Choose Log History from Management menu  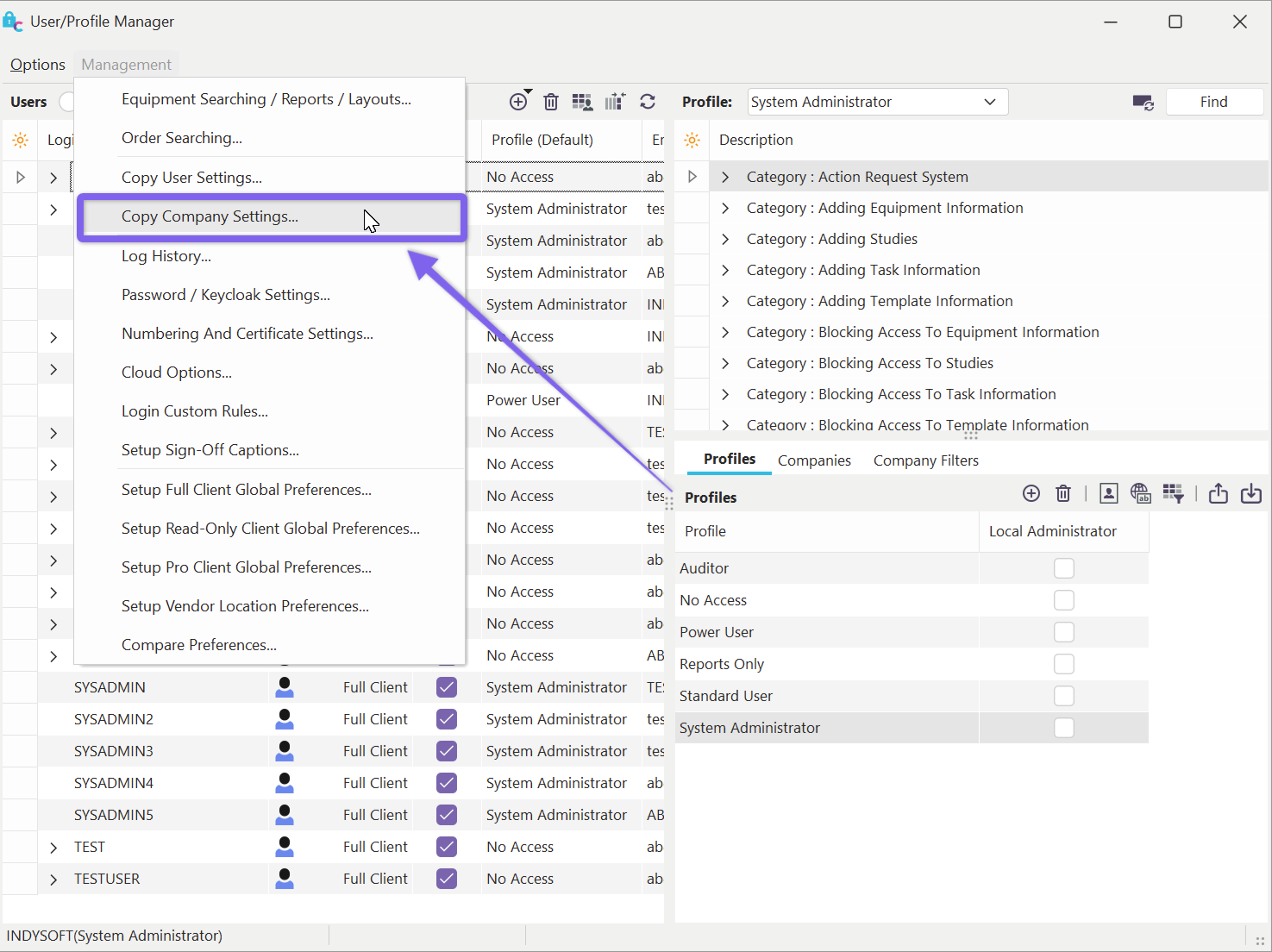tap(166, 256)
